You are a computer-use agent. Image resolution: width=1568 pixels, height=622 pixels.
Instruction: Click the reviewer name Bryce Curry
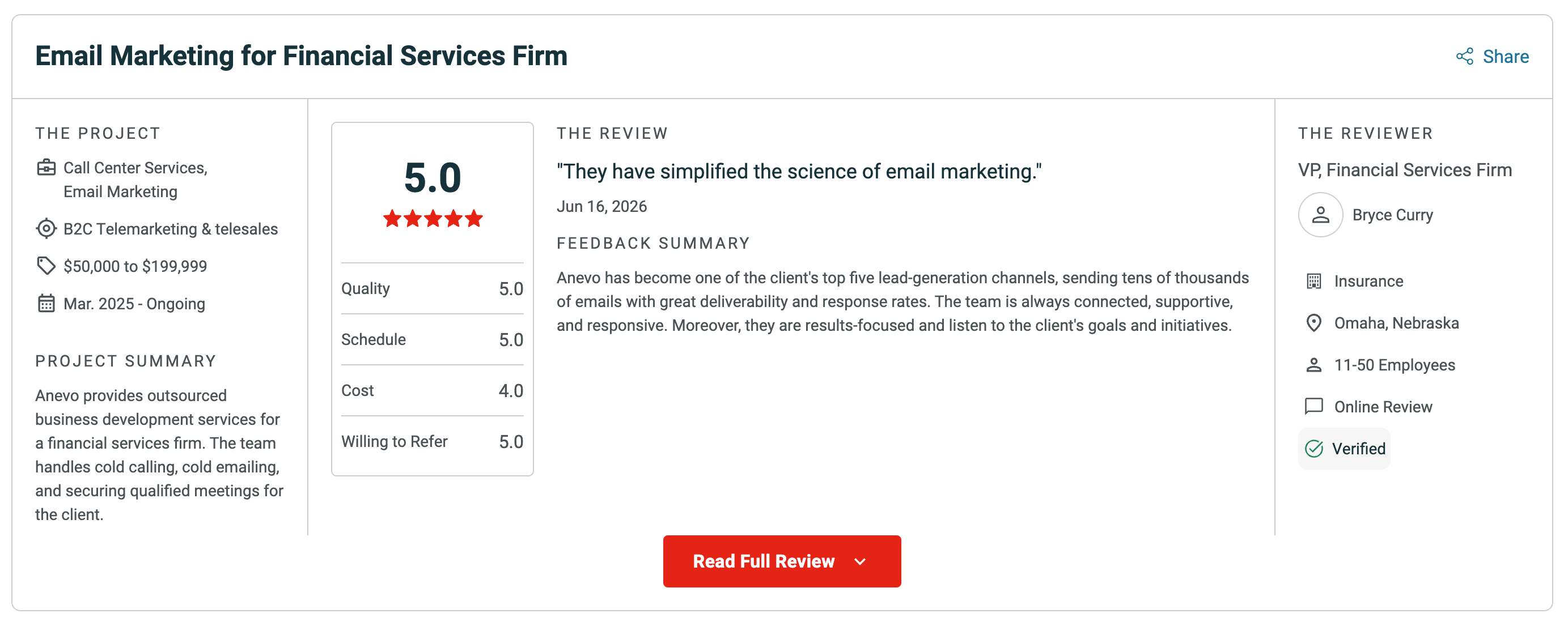[x=1392, y=215]
